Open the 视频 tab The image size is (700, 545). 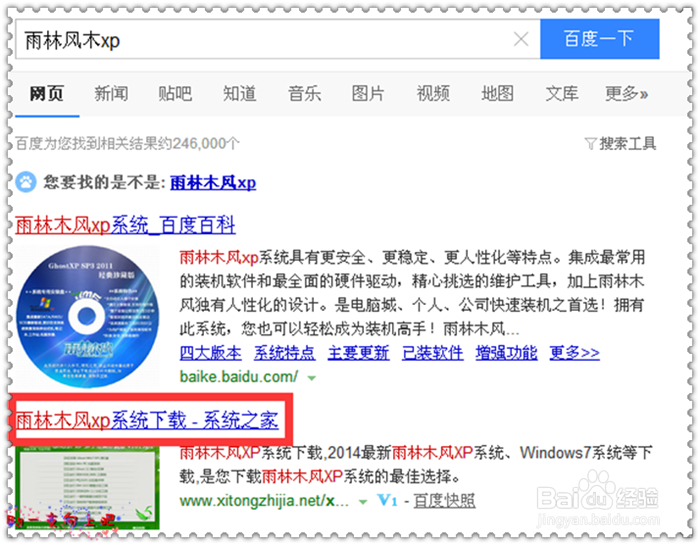[x=433, y=94]
